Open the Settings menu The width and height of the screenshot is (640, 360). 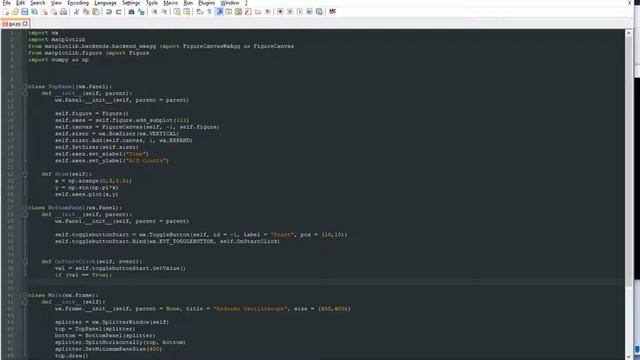tap(131, 3)
